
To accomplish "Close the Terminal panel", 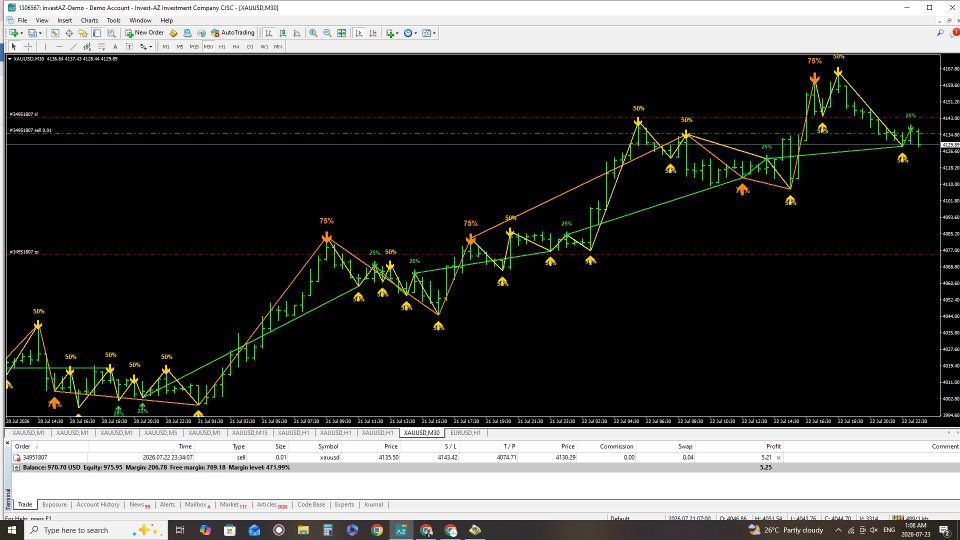I will click(x=7, y=442).
